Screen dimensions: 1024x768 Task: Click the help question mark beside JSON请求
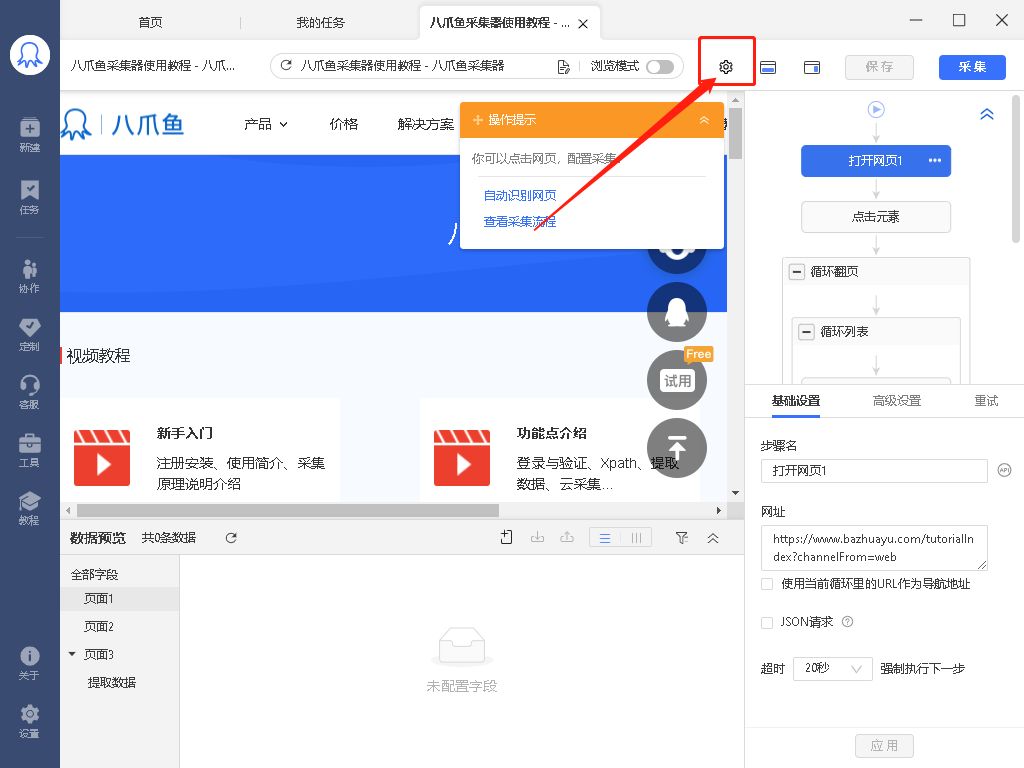tap(847, 622)
